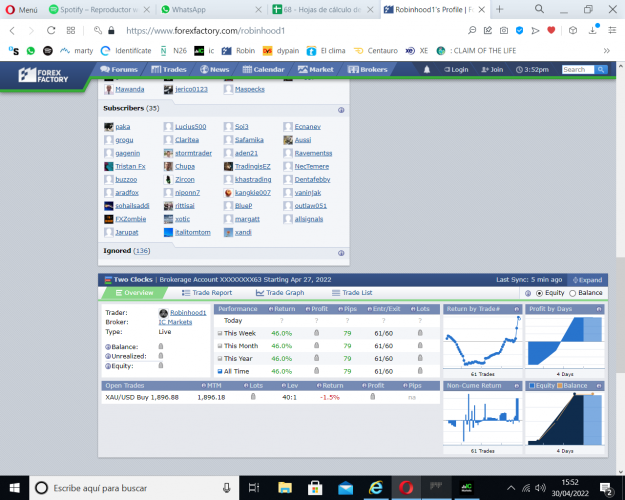Viewport: 625px width, 500px height.
Task: Click the Balance legend color swatch
Action: point(560,386)
